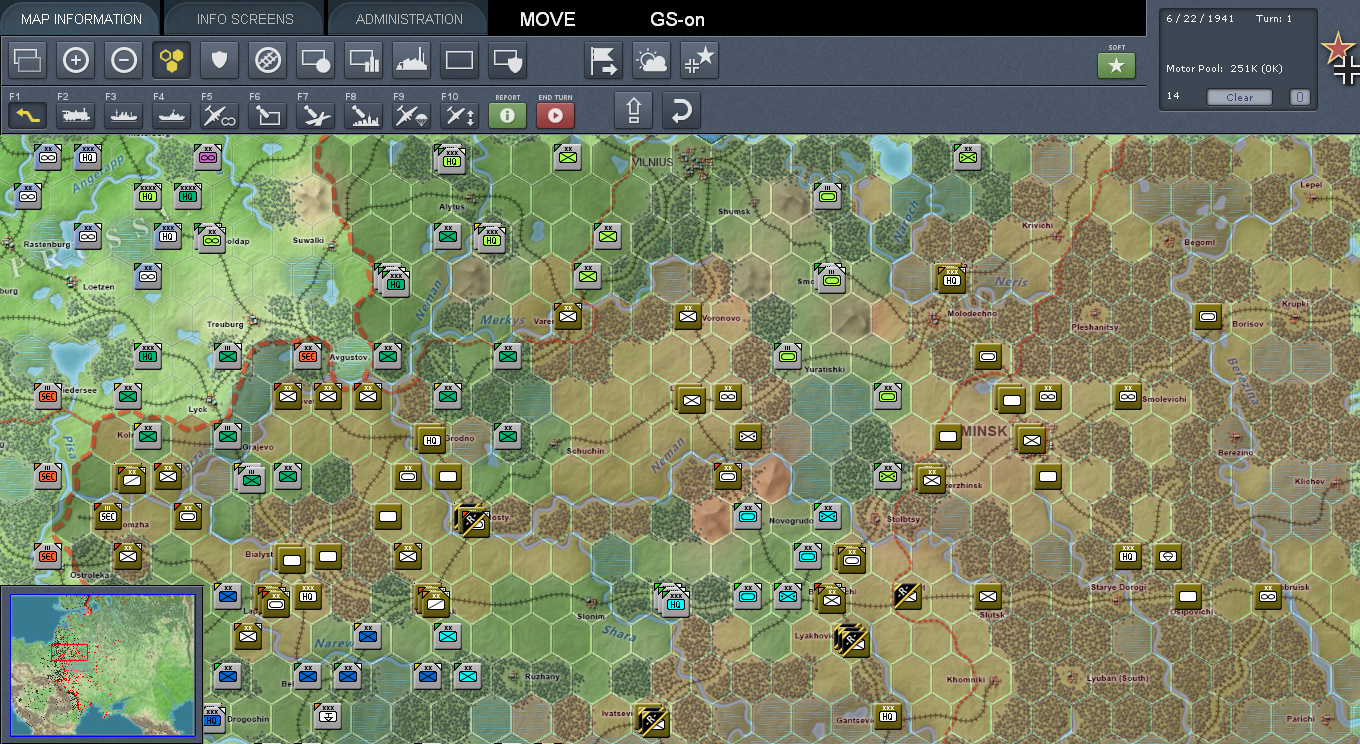
Task: Toggle the counter-with-shield display icon
Action: (x=507, y=61)
